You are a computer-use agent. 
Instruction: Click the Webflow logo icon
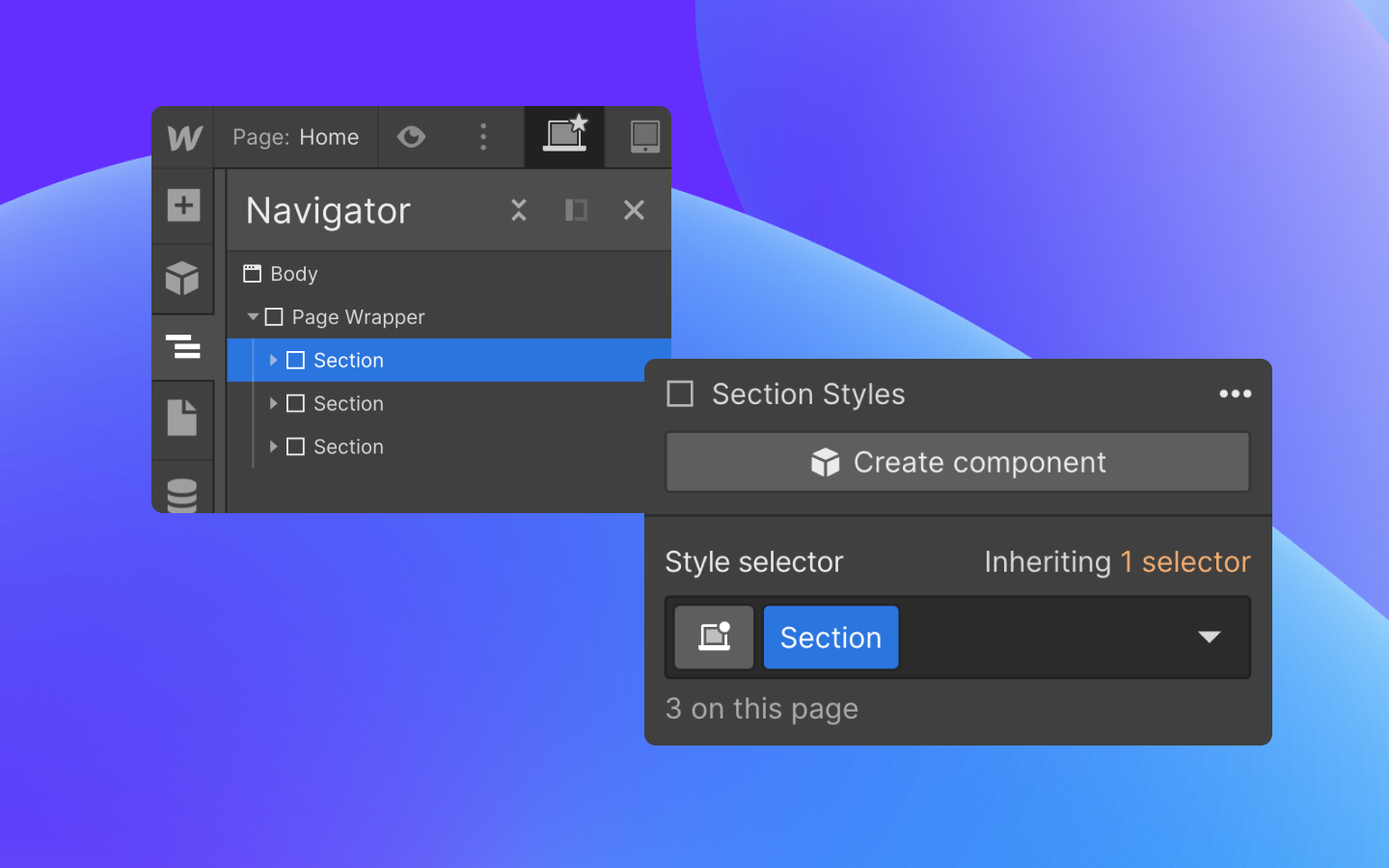pos(184,138)
